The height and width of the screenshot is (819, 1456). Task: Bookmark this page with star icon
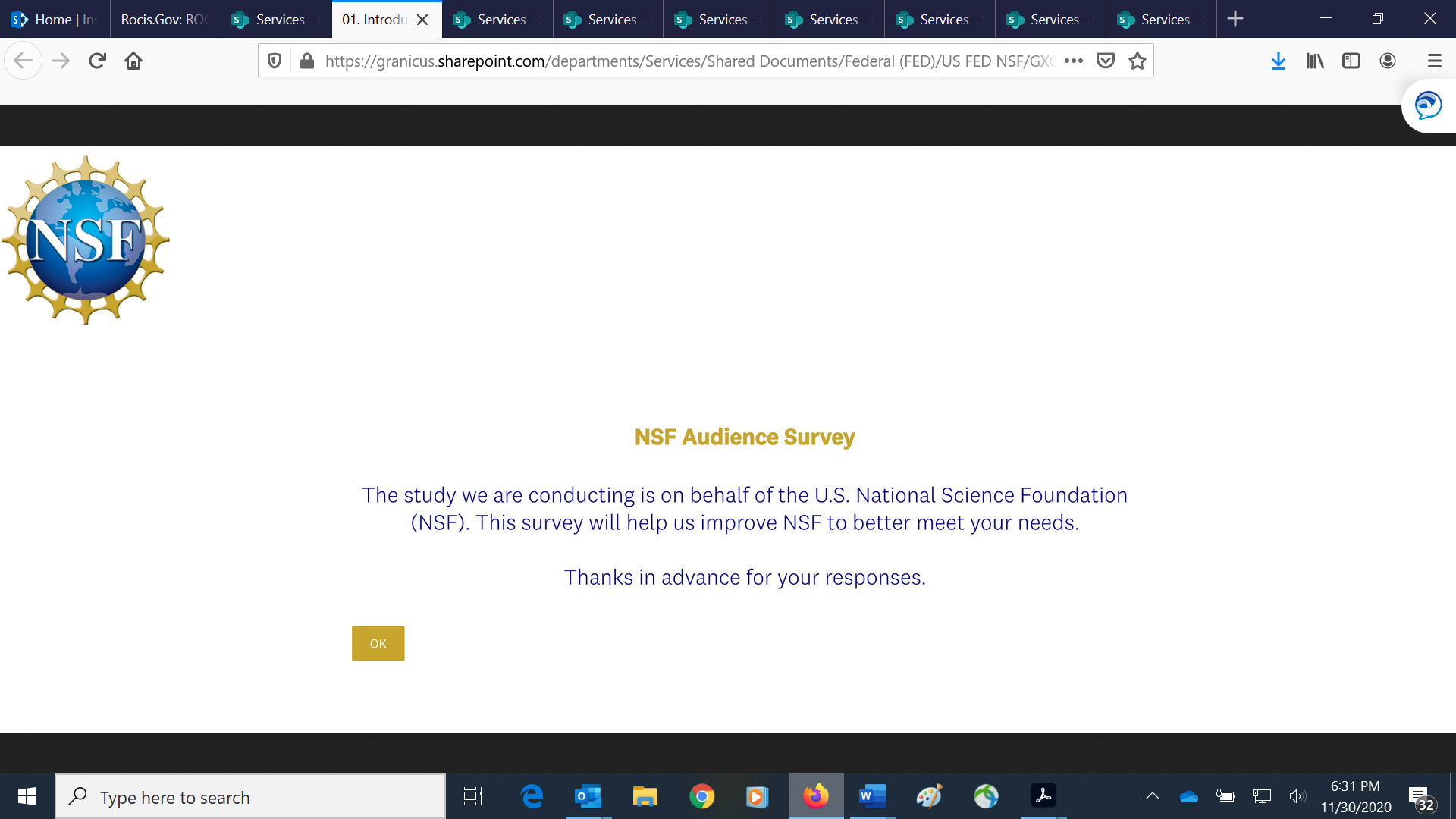coord(1137,61)
